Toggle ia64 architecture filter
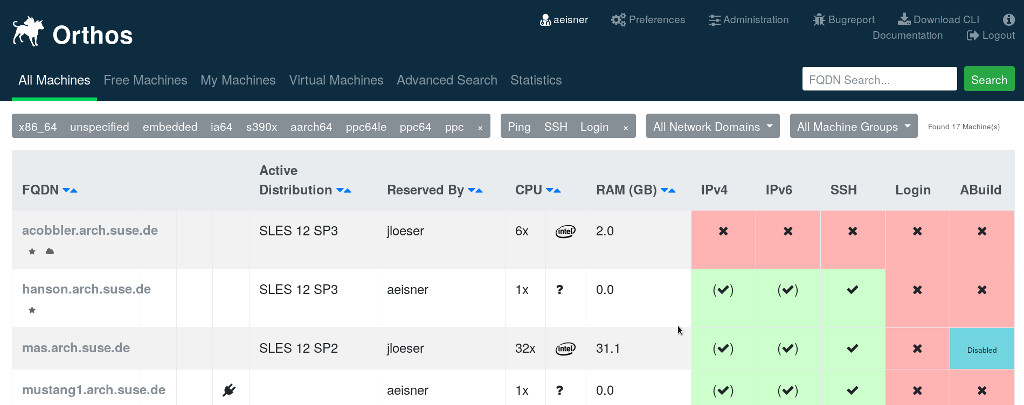This screenshot has width=1024, height=405. pos(221,127)
